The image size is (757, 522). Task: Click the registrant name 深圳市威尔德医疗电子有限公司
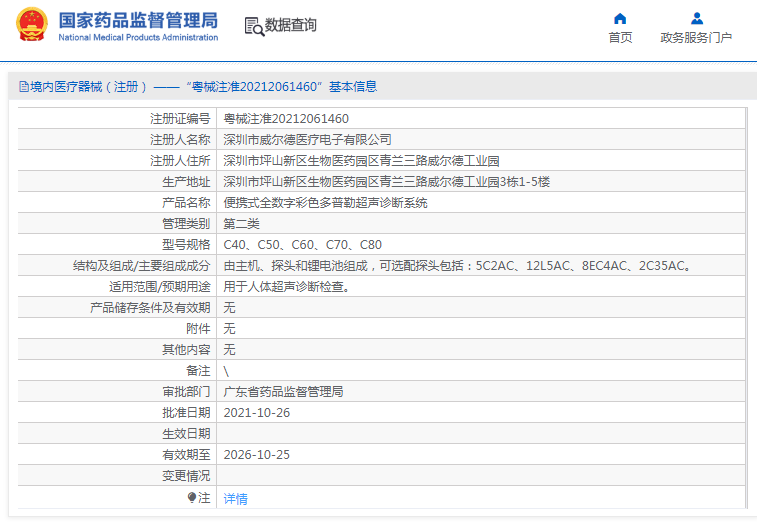point(307,140)
